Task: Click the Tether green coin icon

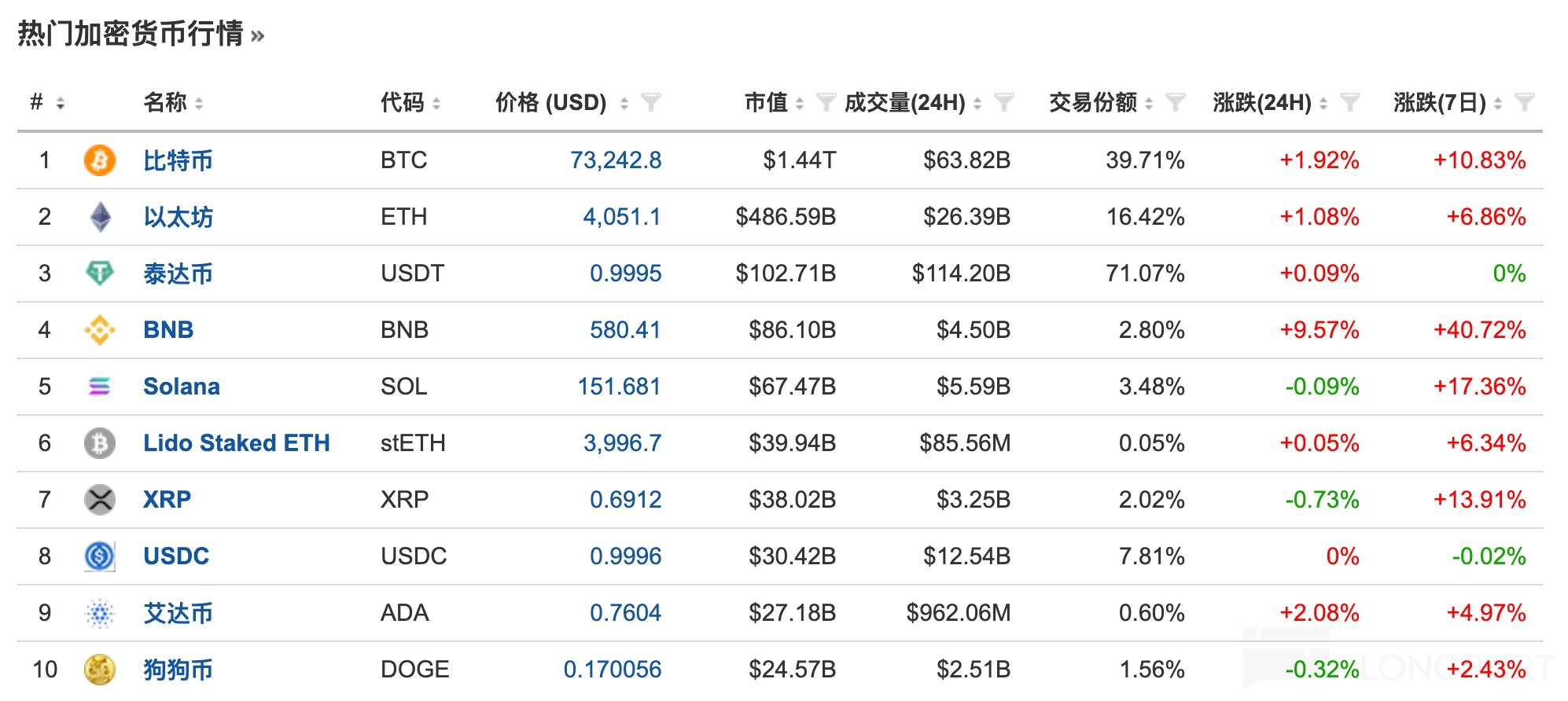Action: (100, 273)
